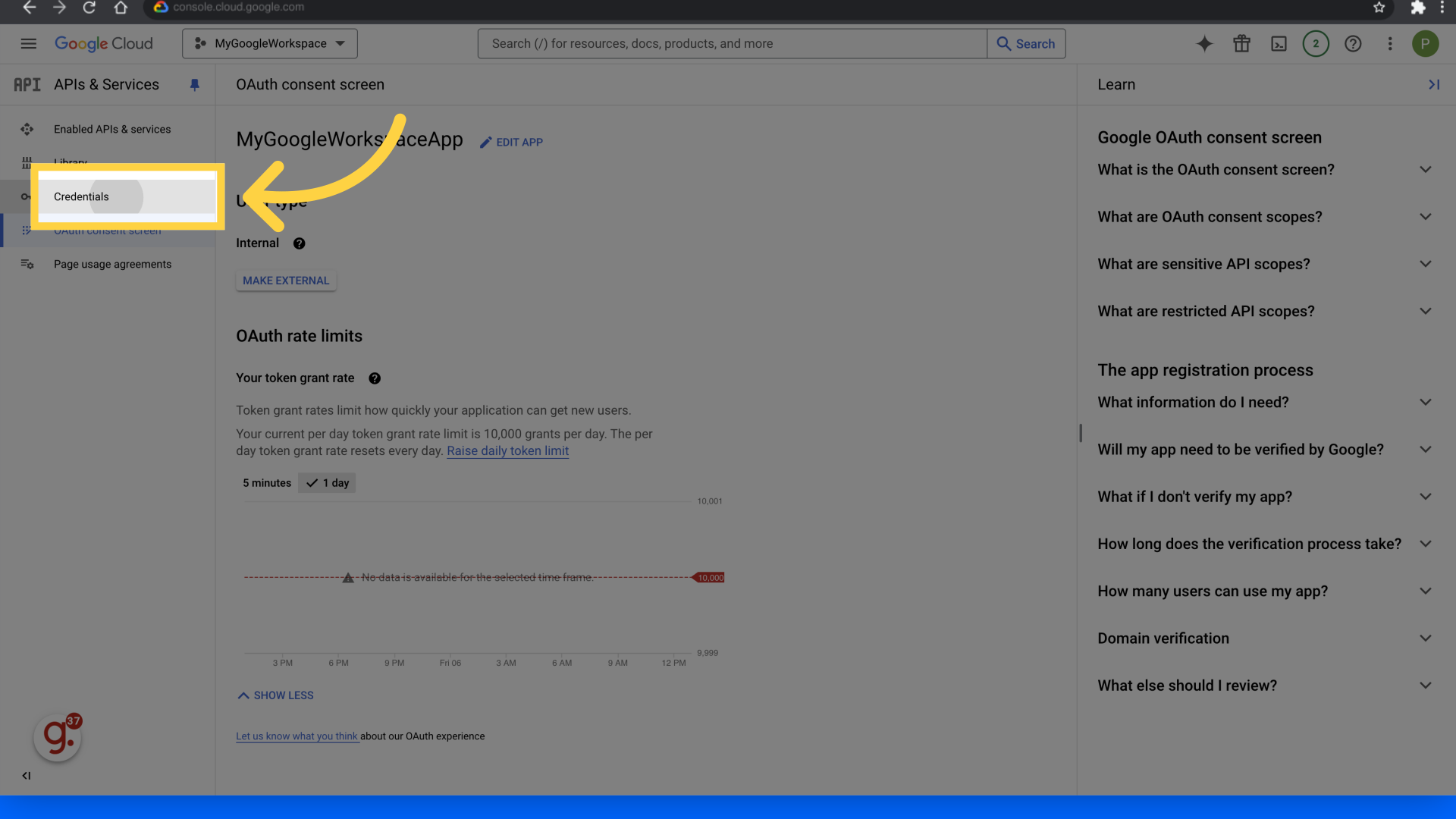The image size is (1456, 819).
Task: Unpin APIs & Services with the pin icon
Action: (194, 85)
